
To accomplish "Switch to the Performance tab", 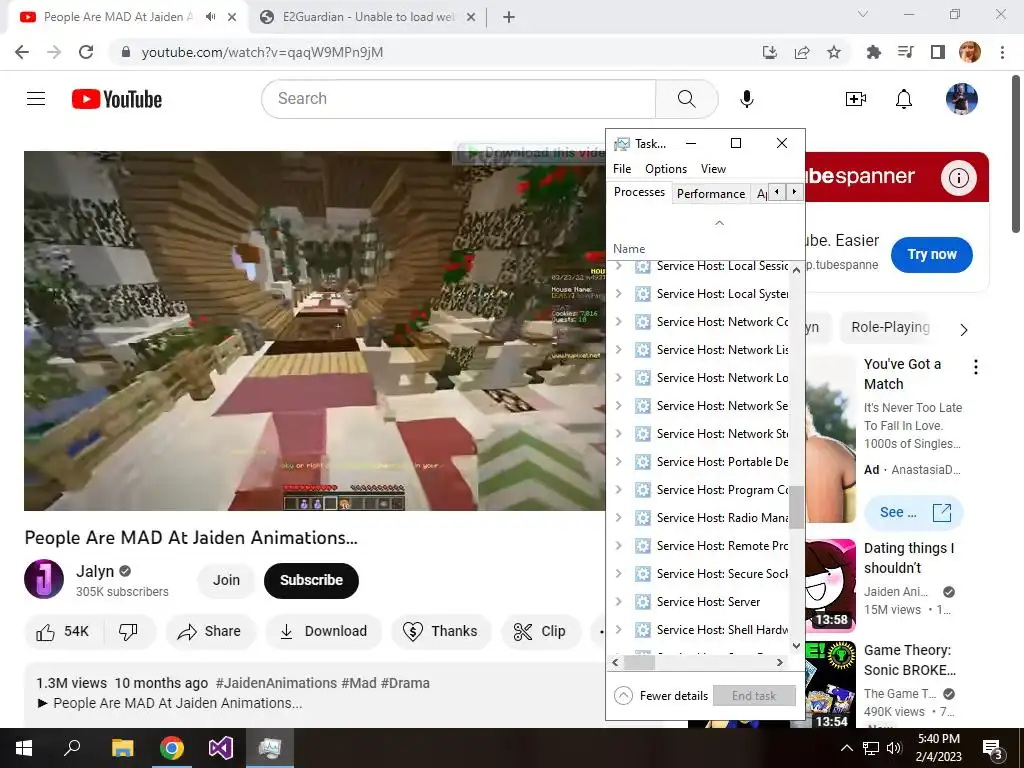I will [711, 194].
